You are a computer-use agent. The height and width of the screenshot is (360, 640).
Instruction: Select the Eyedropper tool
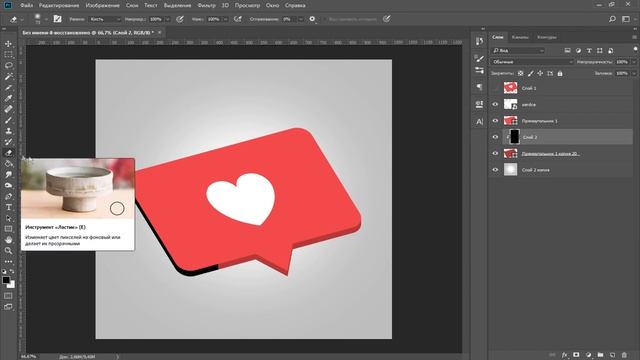(x=8, y=98)
